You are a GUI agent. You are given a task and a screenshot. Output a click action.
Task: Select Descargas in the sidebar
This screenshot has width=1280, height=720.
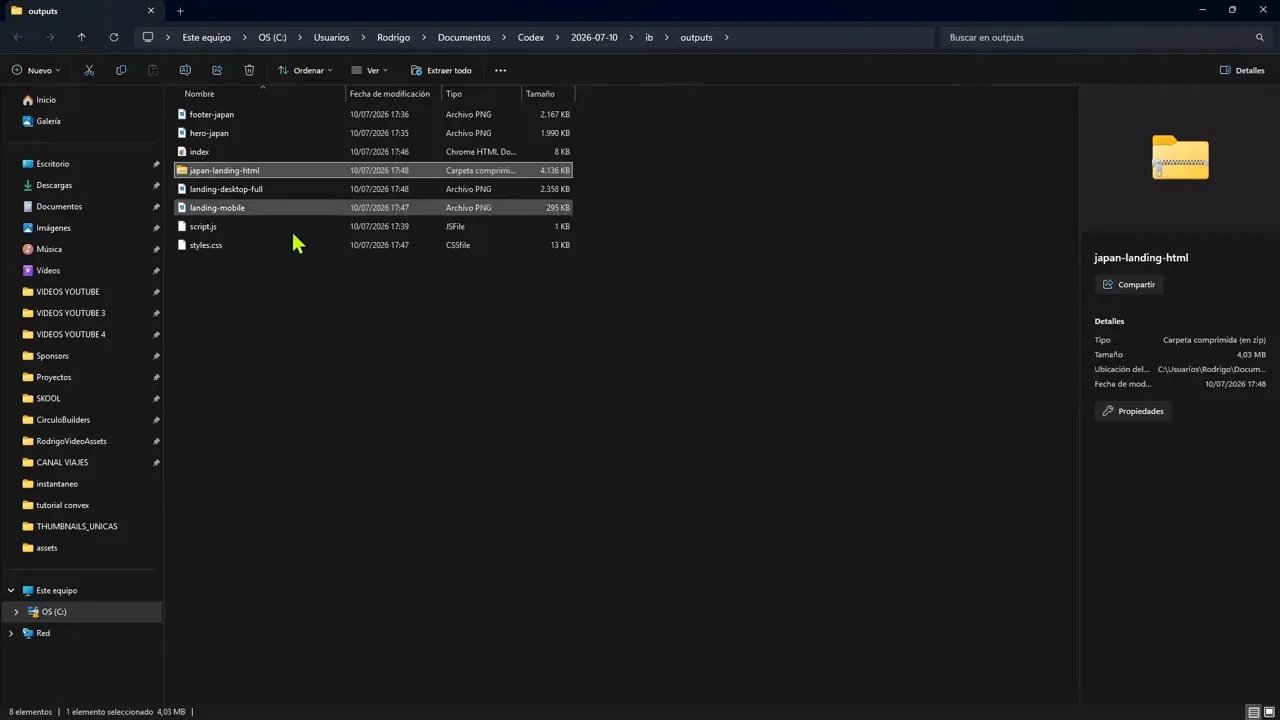54,185
